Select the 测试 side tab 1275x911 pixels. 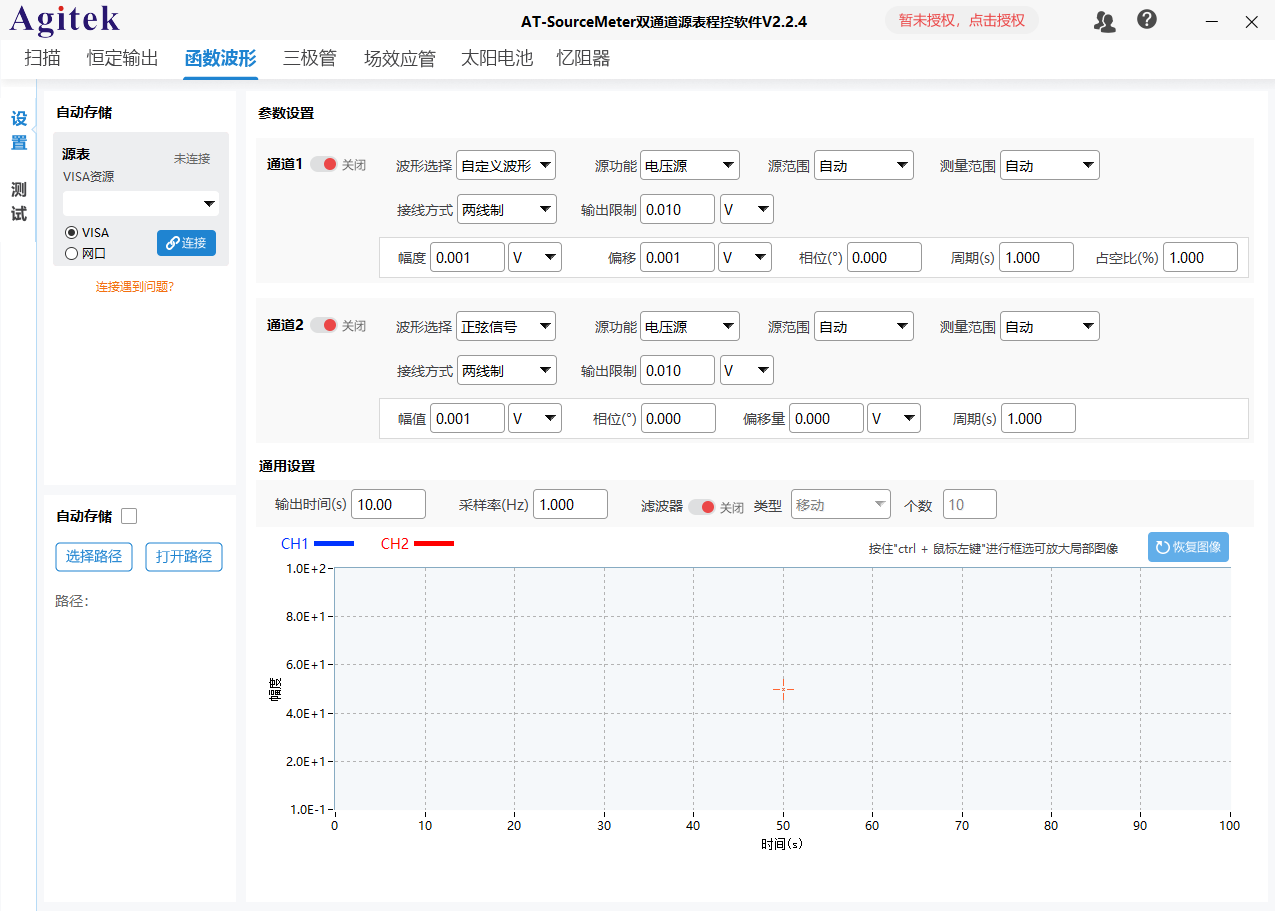point(19,202)
